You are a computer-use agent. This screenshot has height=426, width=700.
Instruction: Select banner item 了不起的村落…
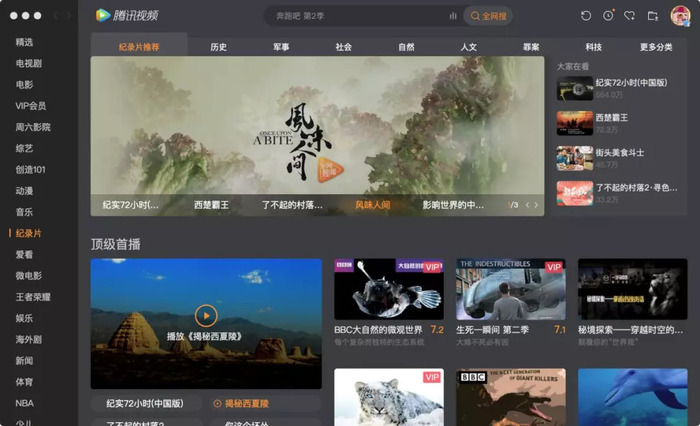point(292,205)
